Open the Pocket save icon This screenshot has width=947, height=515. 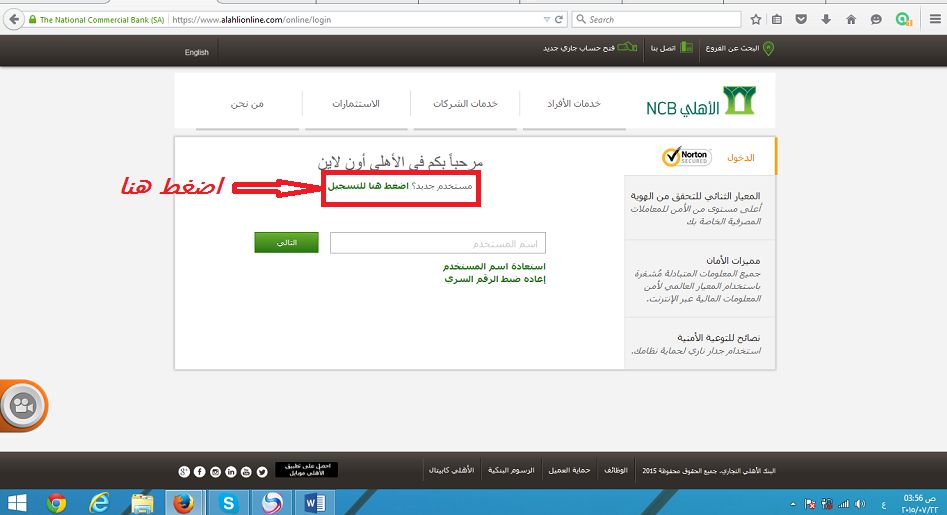pos(803,19)
